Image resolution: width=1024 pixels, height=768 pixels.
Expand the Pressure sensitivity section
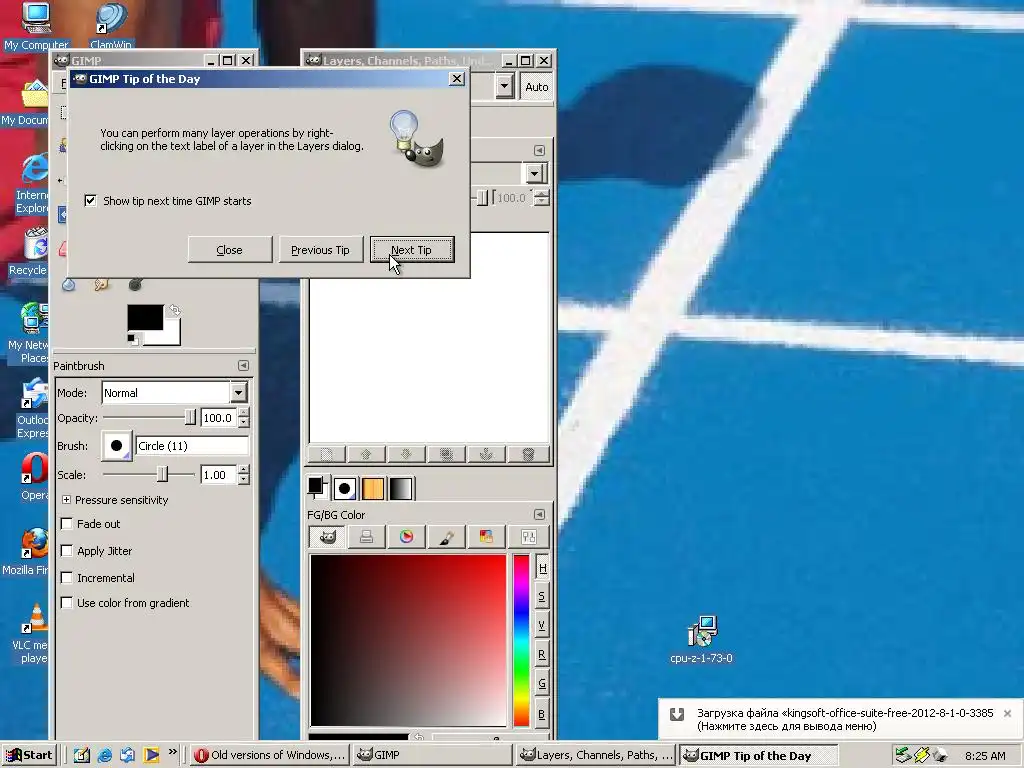click(x=66, y=500)
